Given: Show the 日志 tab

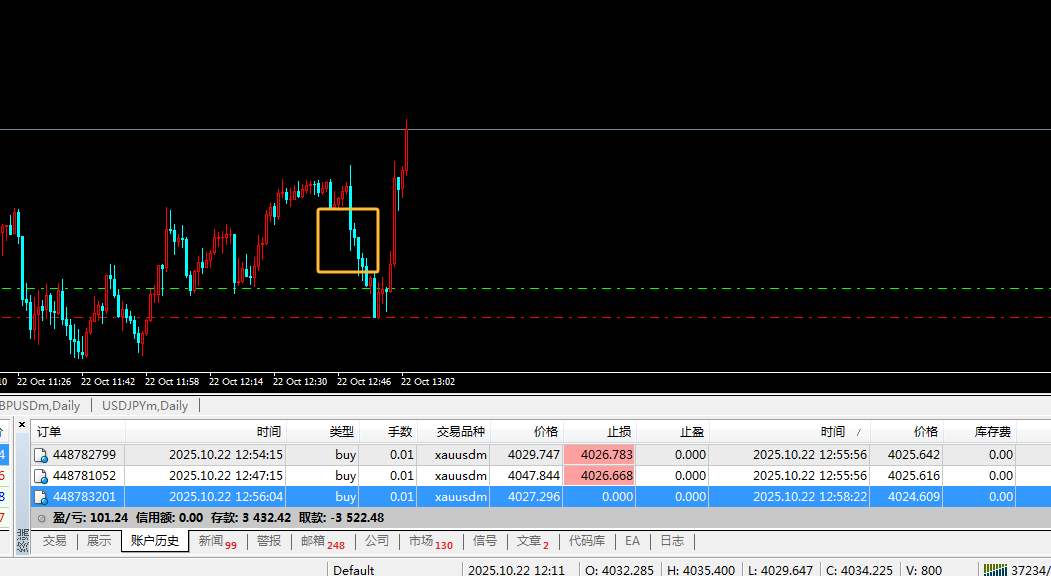Looking at the screenshot, I should click(x=672, y=541).
